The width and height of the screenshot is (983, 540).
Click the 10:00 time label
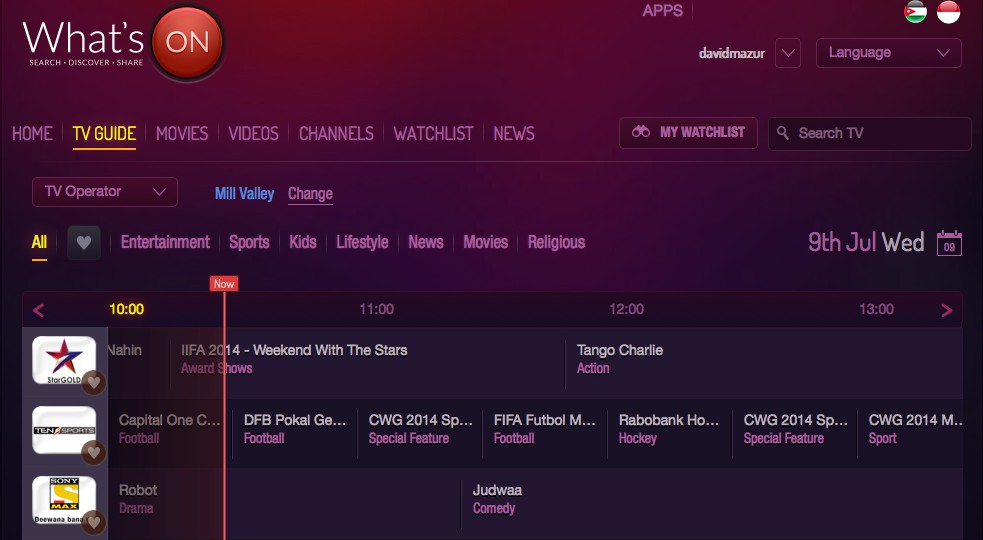[x=127, y=309]
